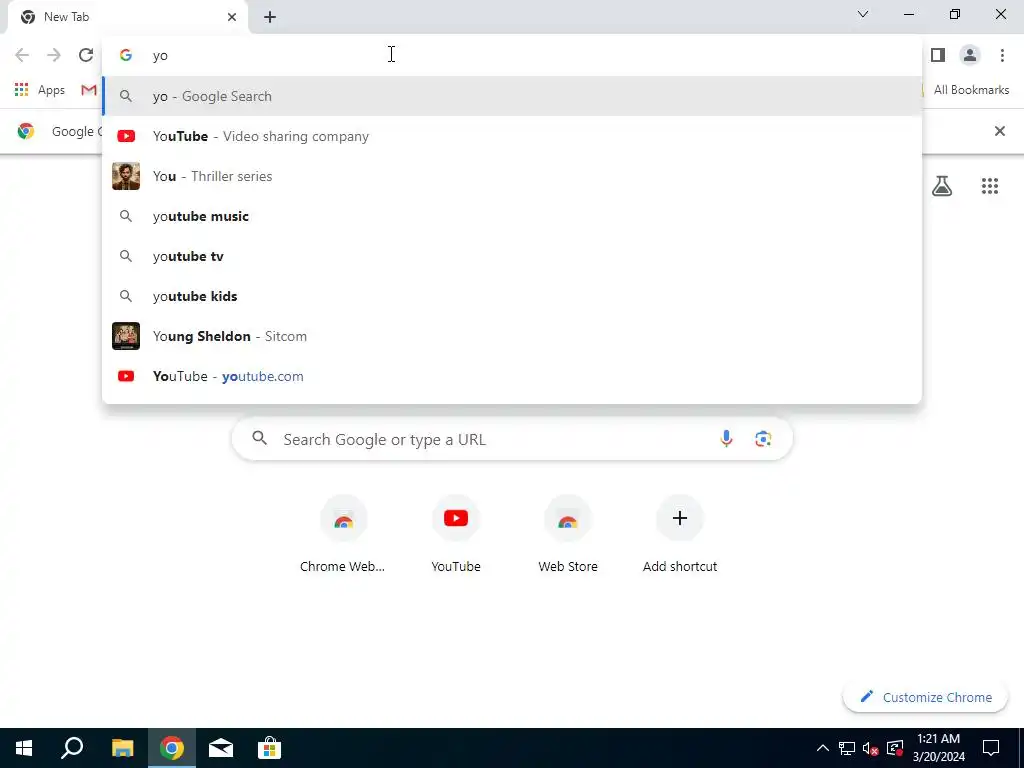Choose the 'Young Sheldon - Sitcom' suggestion

[x=512, y=336]
